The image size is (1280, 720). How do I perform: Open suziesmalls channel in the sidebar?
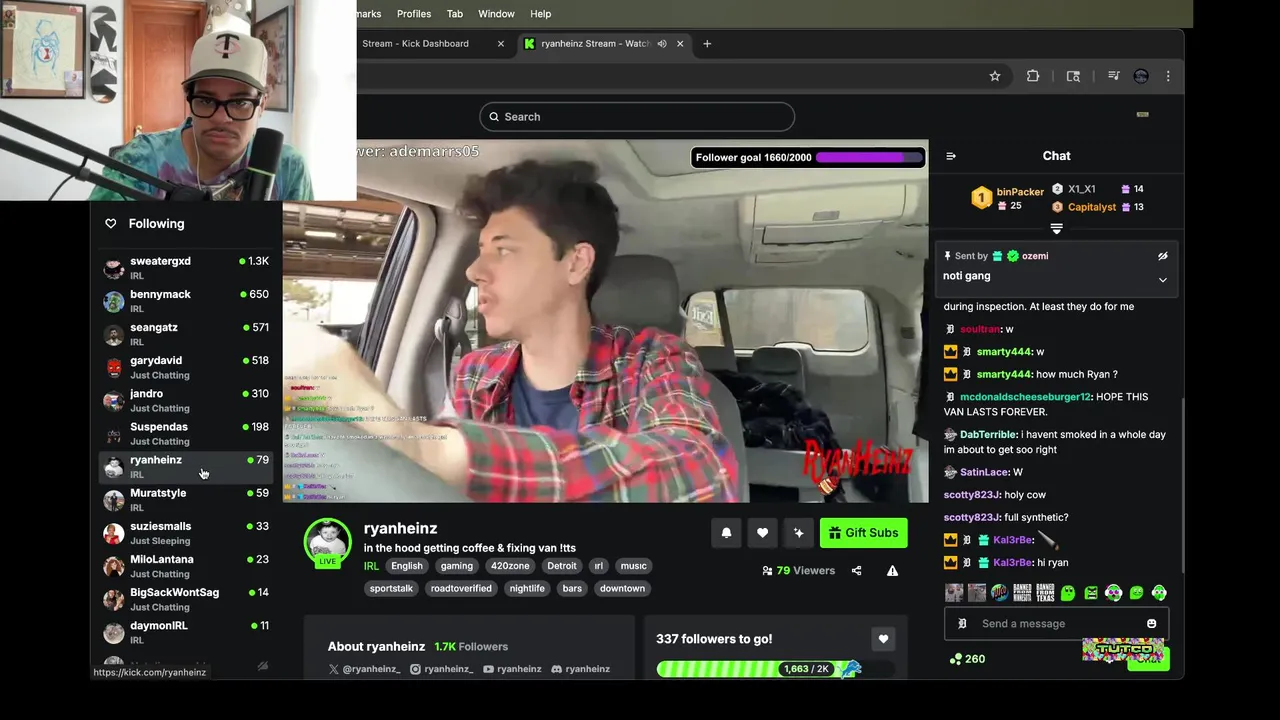[x=186, y=533]
